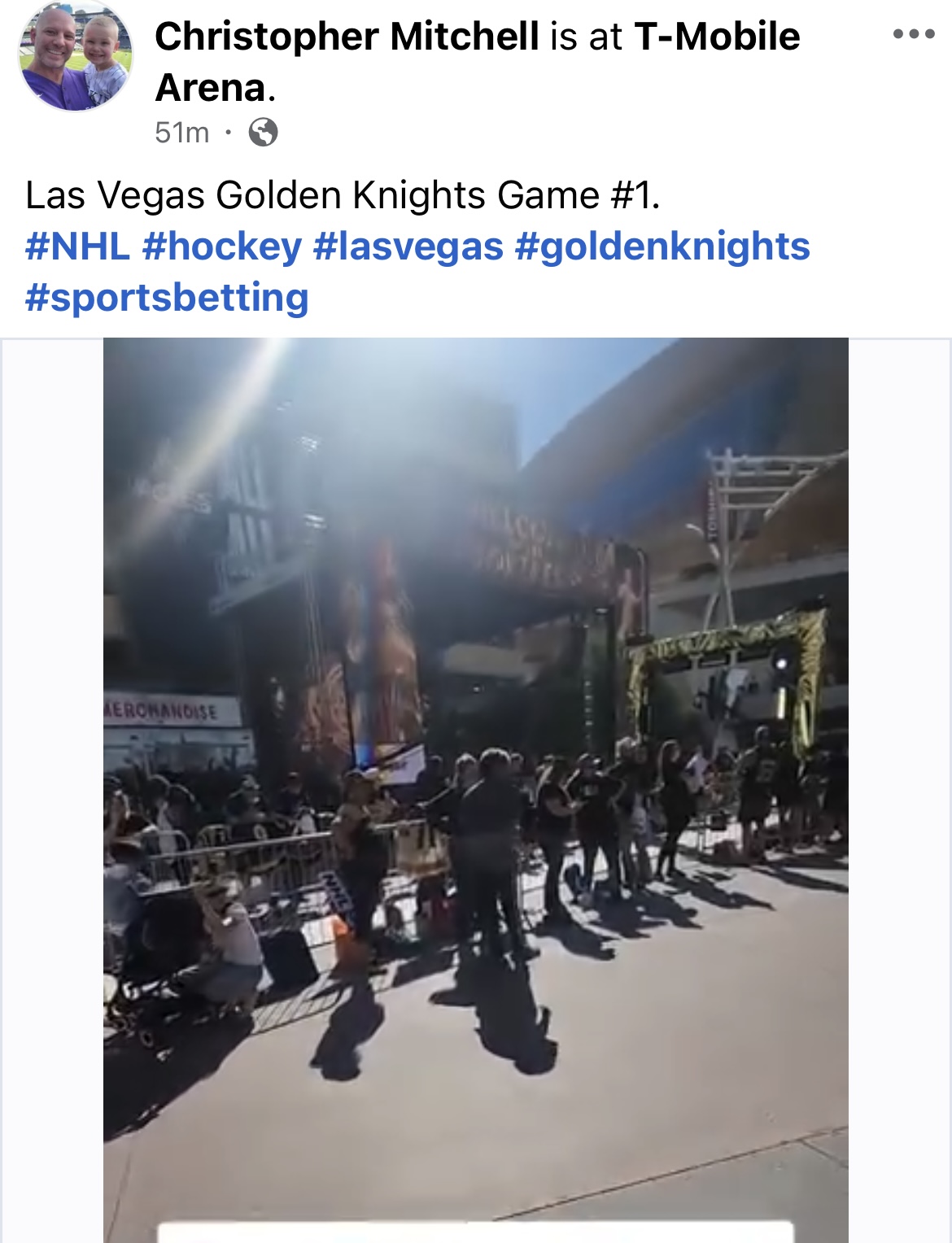
Task: Tap the "Las Vegas Golden Knights Game #1." caption
Action: coord(343,195)
